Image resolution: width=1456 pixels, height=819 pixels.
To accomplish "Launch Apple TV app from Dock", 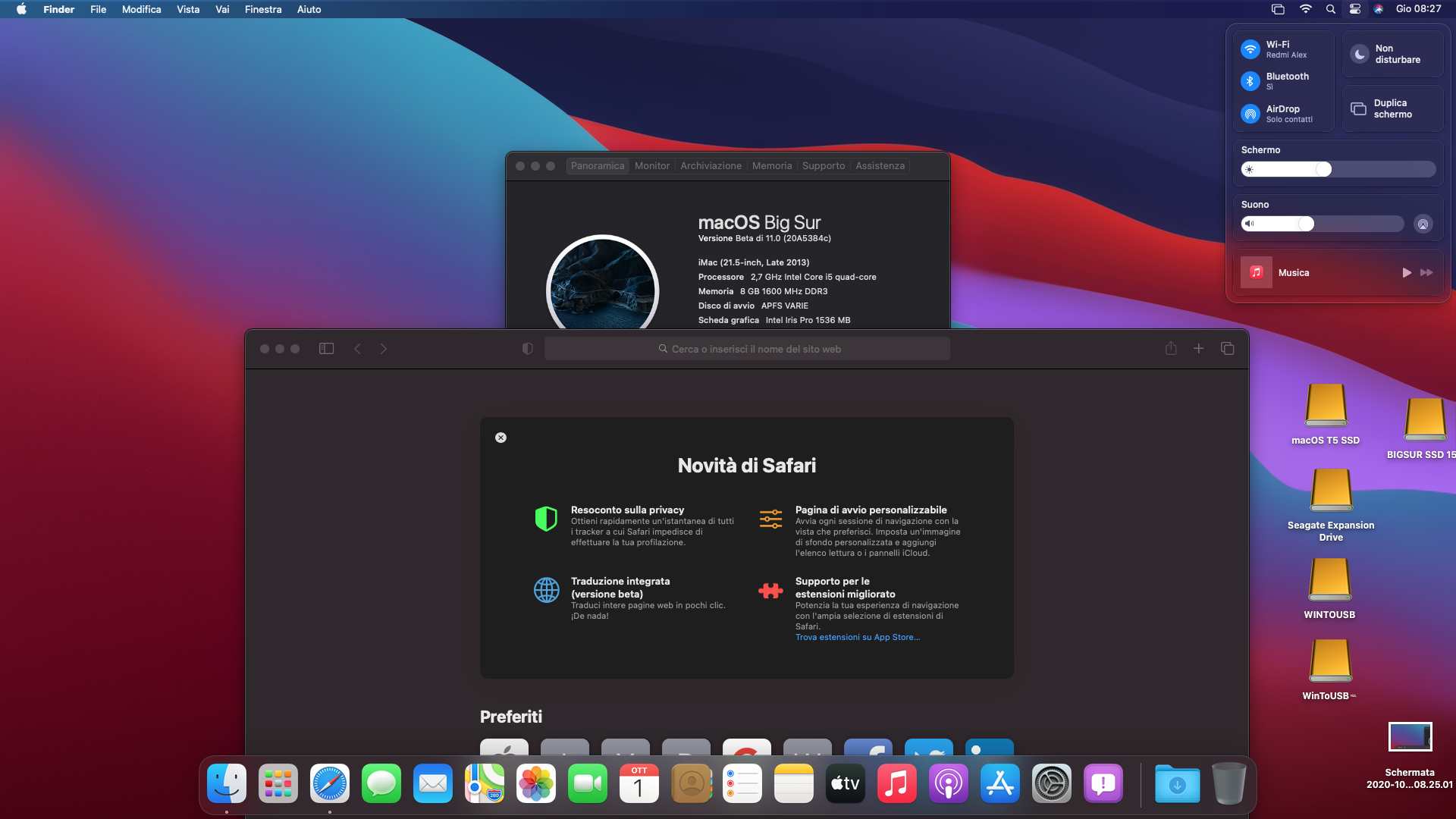I will (x=846, y=783).
